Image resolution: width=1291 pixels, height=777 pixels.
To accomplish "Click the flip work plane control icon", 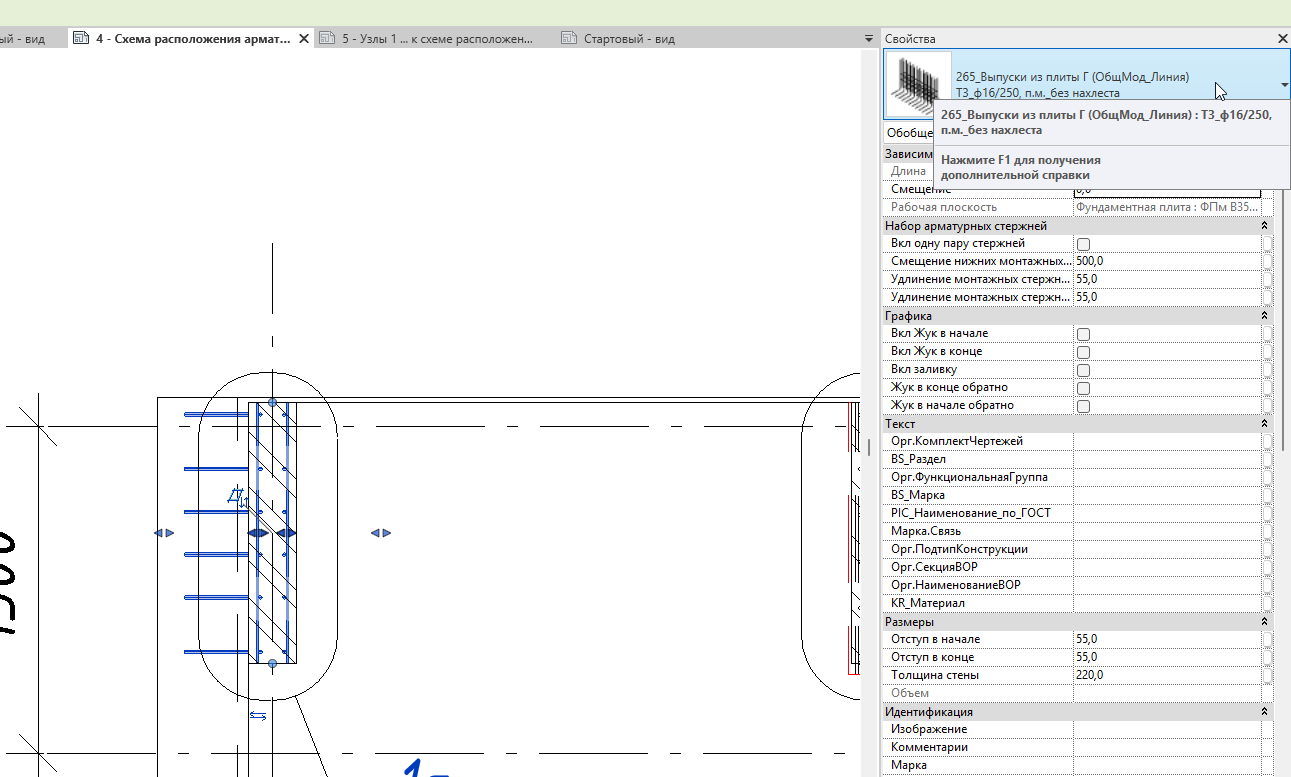I will tap(238, 497).
